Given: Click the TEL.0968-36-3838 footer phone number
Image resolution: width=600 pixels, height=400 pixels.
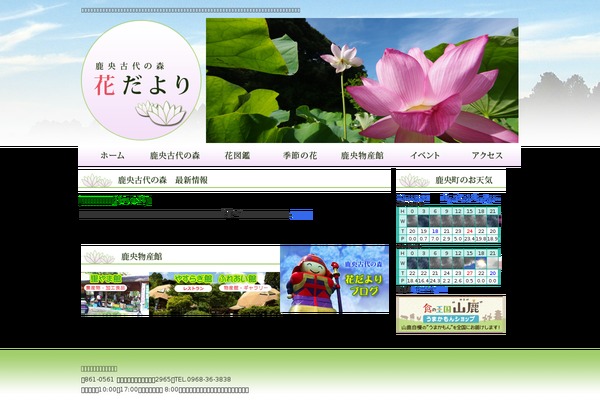Looking at the screenshot, I should (203, 379).
